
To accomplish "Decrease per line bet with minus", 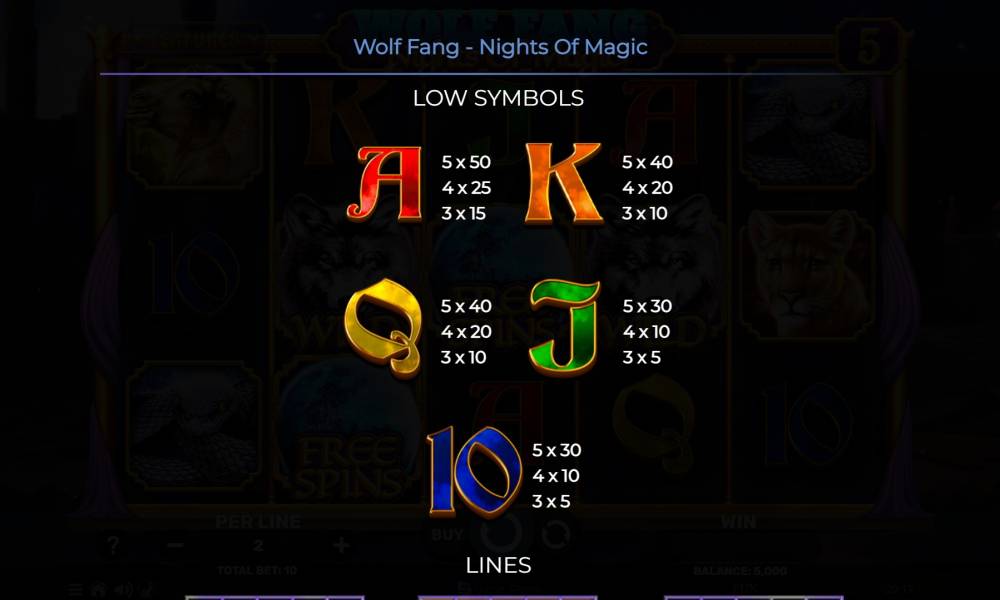I will (176, 545).
